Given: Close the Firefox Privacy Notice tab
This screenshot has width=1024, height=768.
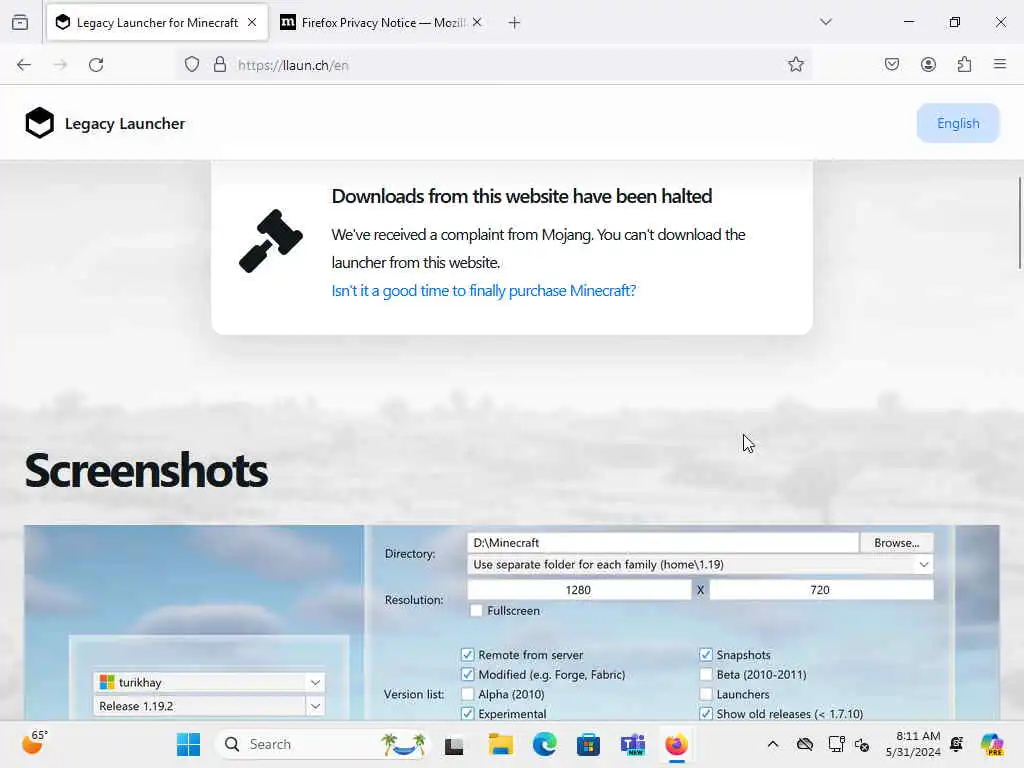Looking at the screenshot, I should tap(477, 22).
